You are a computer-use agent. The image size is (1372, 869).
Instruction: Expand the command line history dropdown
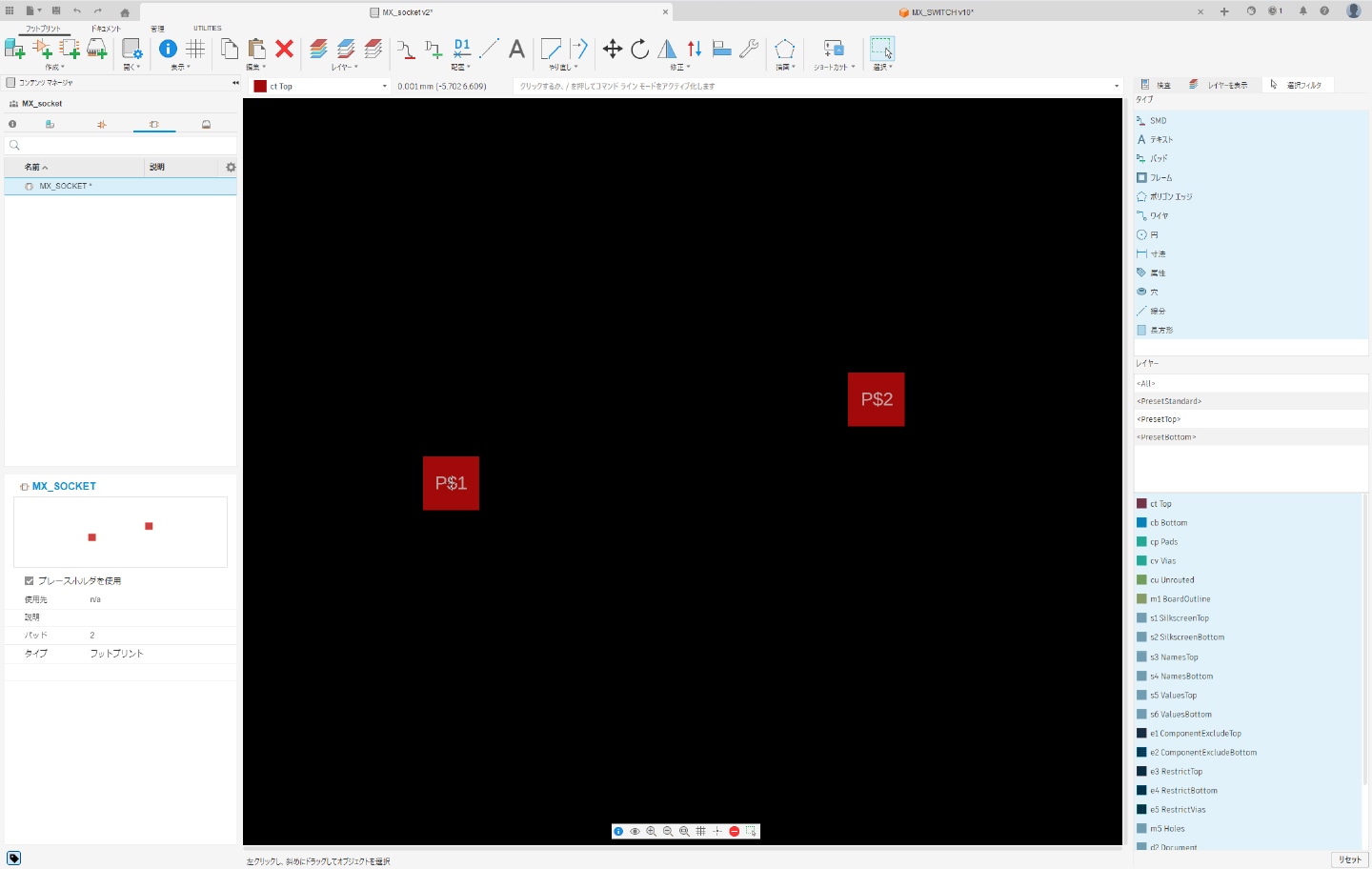pyautogui.click(x=1117, y=87)
